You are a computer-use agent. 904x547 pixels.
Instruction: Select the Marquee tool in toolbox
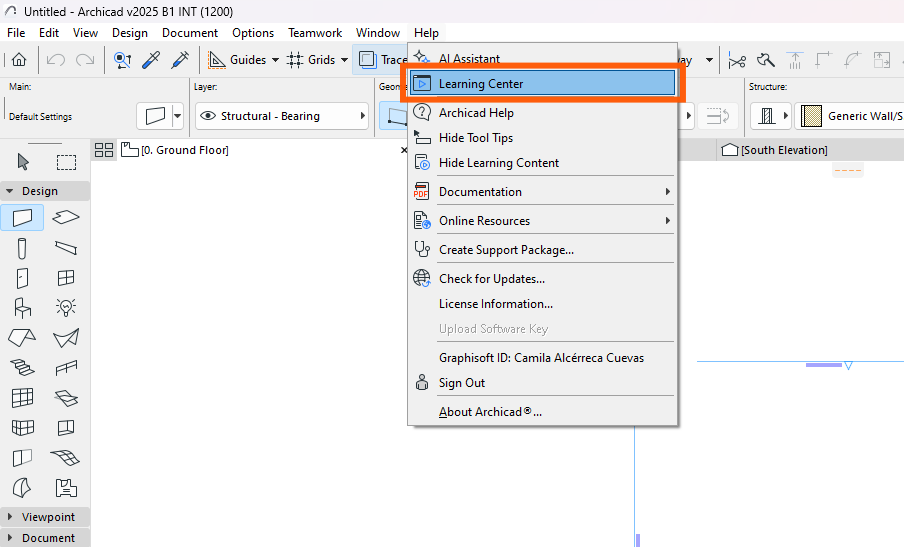point(66,162)
